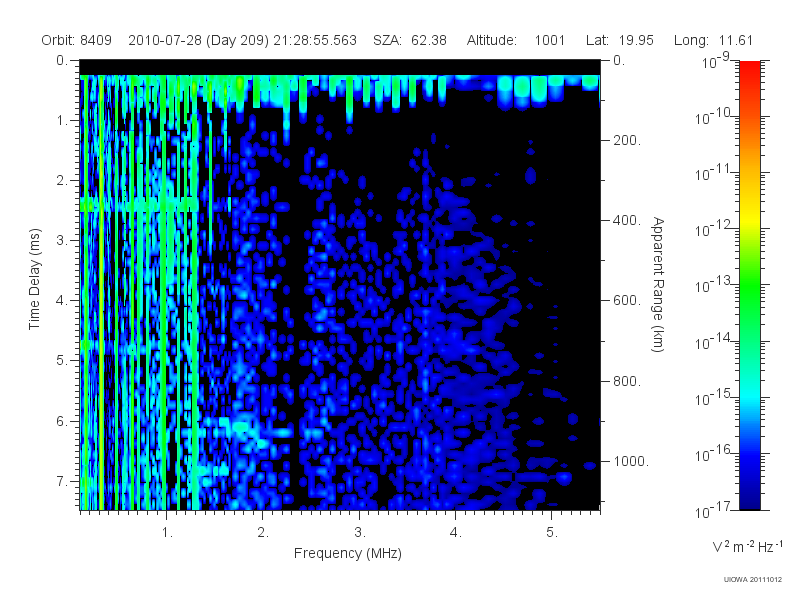Click the '5.' tick on the frequency axis

pos(552,532)
